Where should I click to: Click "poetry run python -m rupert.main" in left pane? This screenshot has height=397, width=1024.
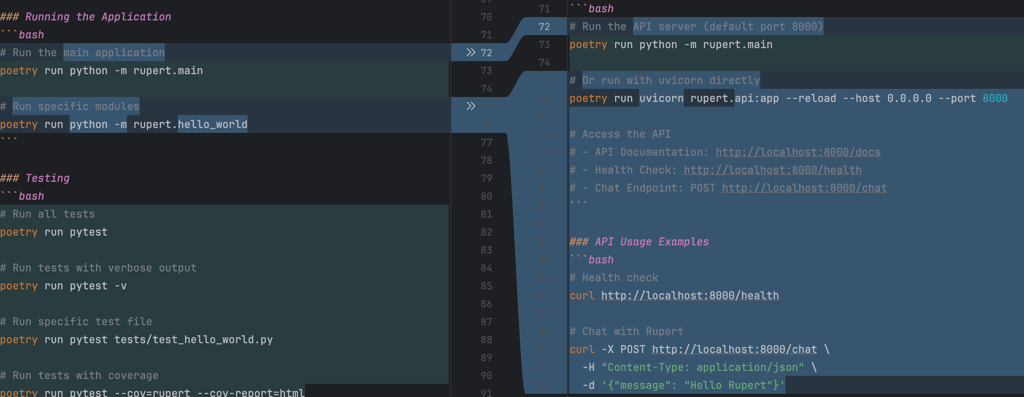click(x=101, y=70)
